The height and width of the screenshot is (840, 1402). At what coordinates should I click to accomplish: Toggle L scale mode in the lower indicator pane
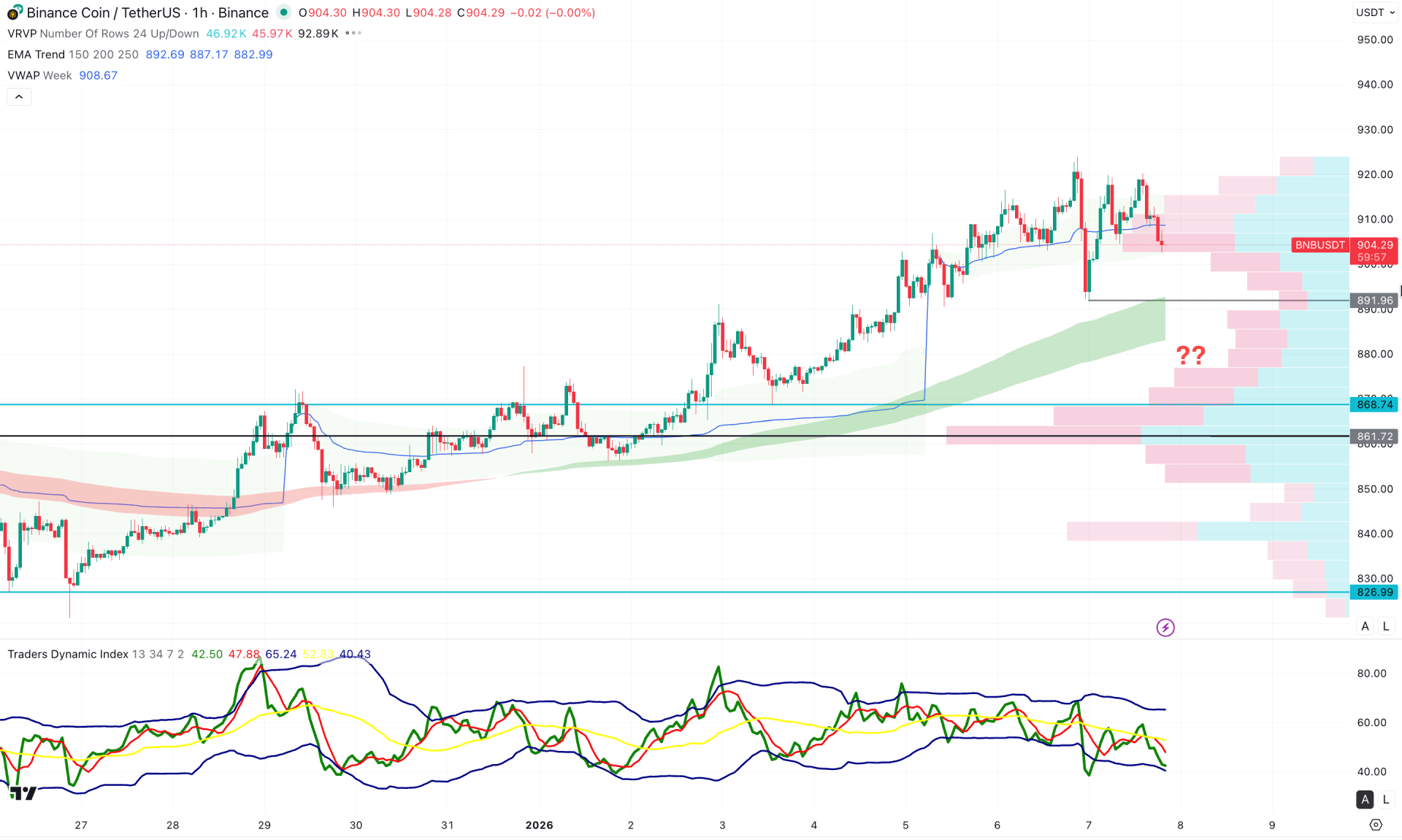click(x=1385, y=799)
